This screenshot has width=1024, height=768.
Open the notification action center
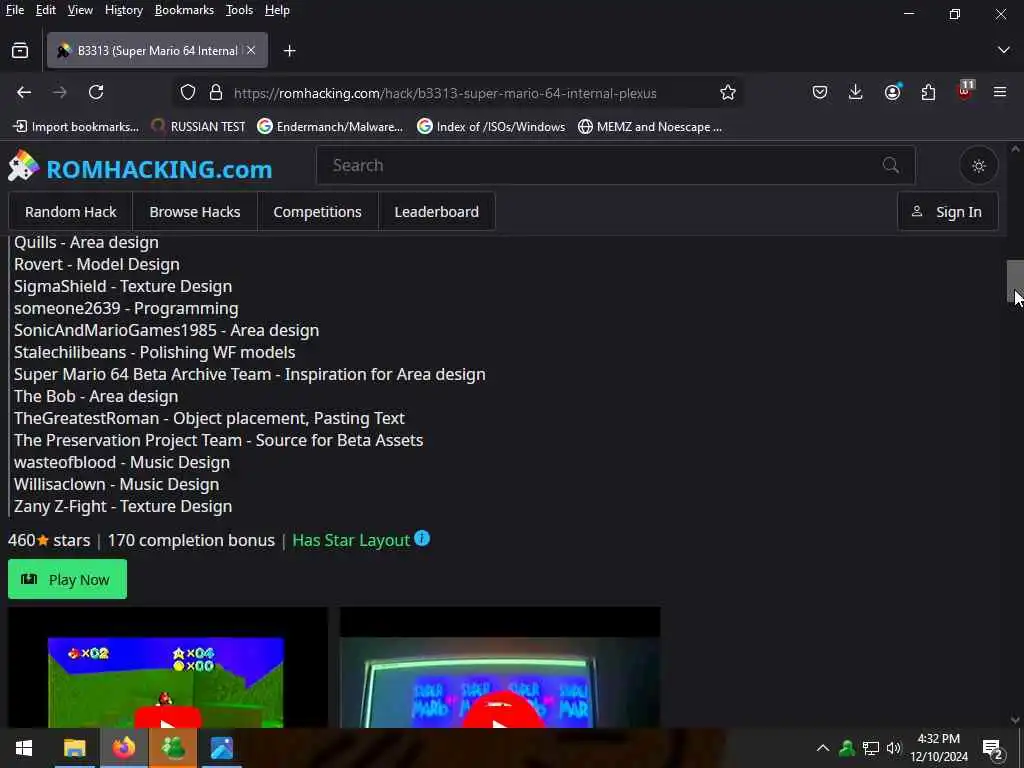[x=993, y=748]
